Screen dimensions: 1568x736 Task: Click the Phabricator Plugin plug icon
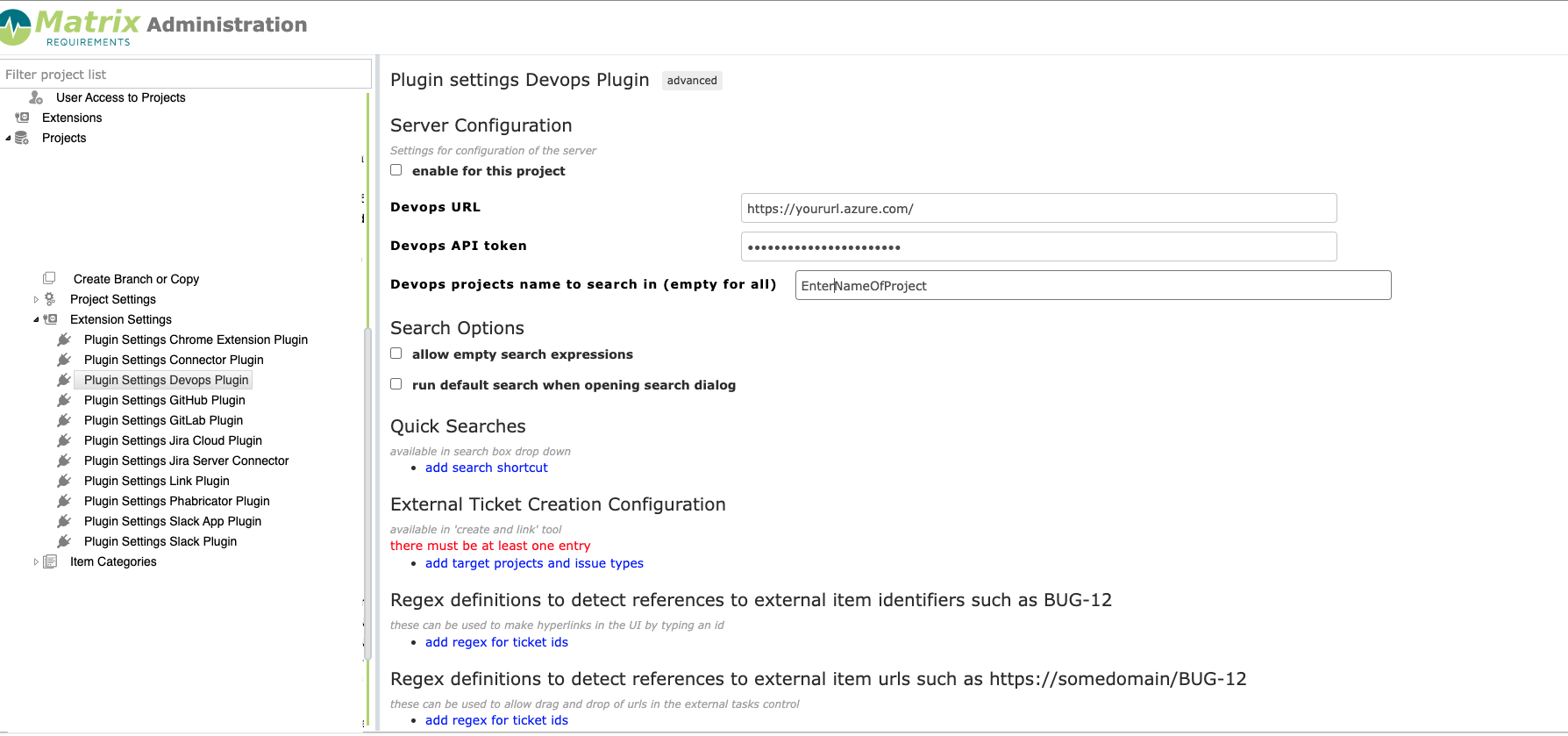pyautogui.click(x=64, y=501)
